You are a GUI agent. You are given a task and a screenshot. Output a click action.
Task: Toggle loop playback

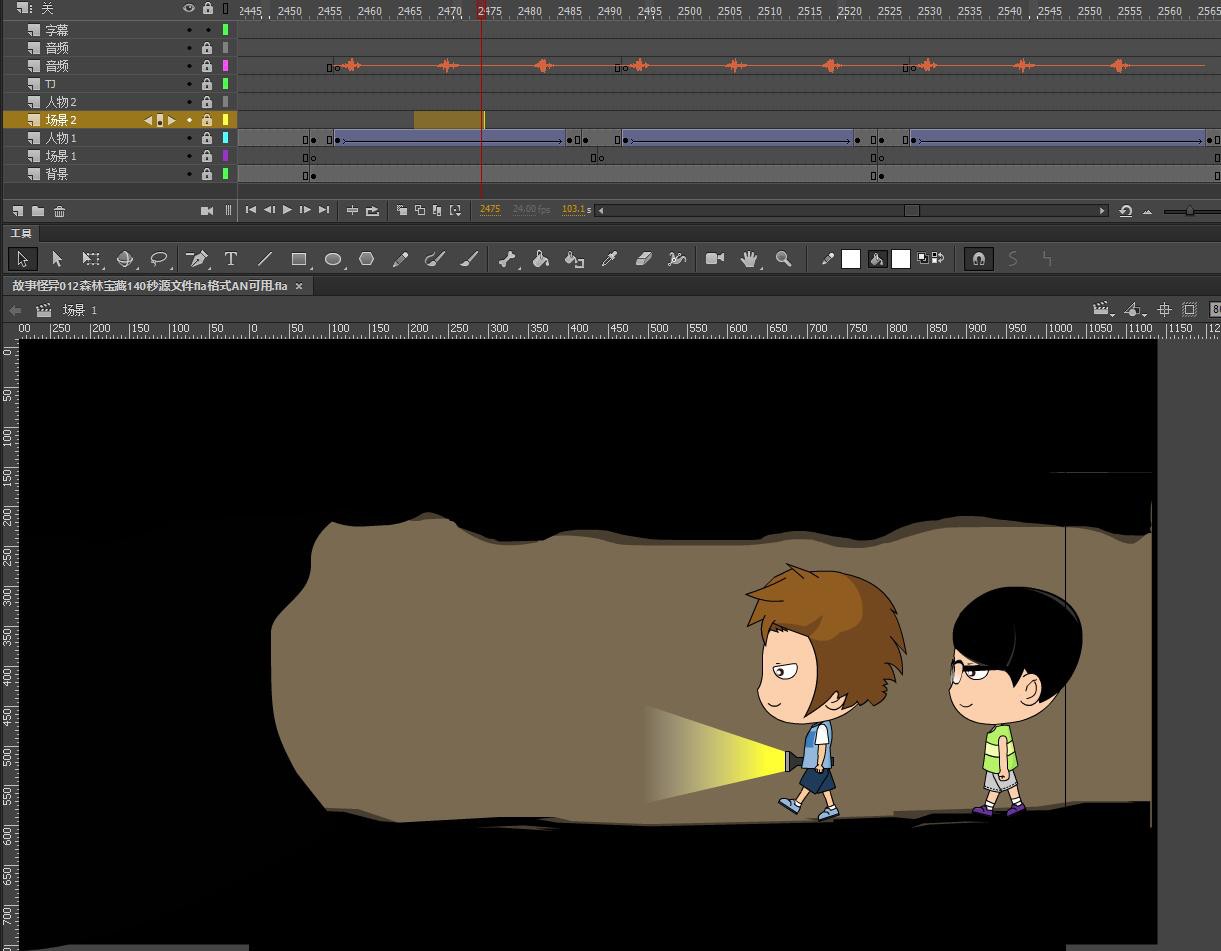(373, 210)
